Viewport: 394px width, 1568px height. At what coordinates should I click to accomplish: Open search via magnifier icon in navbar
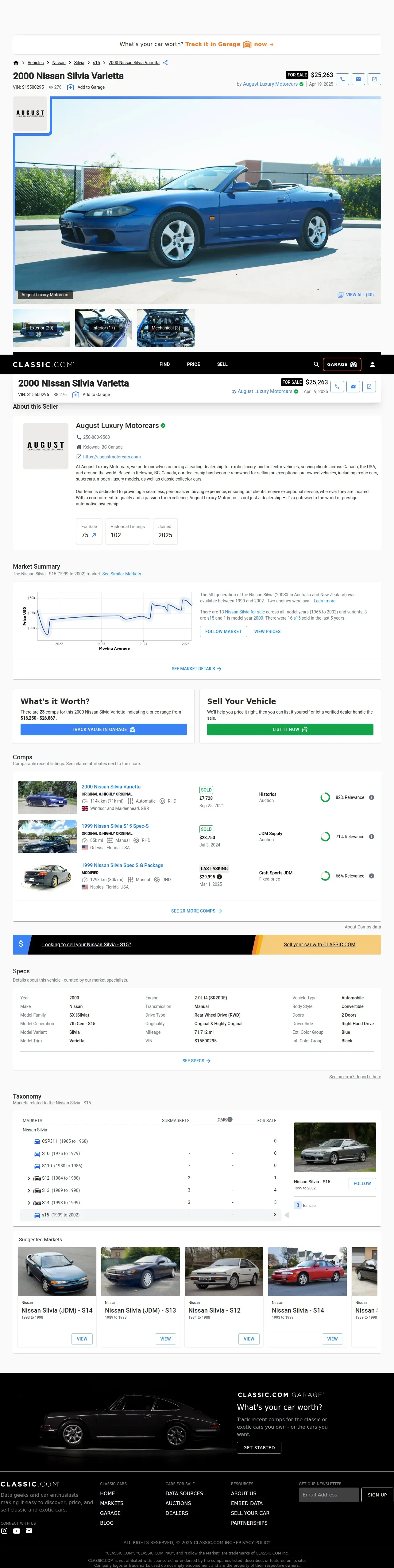click(316, 364)
